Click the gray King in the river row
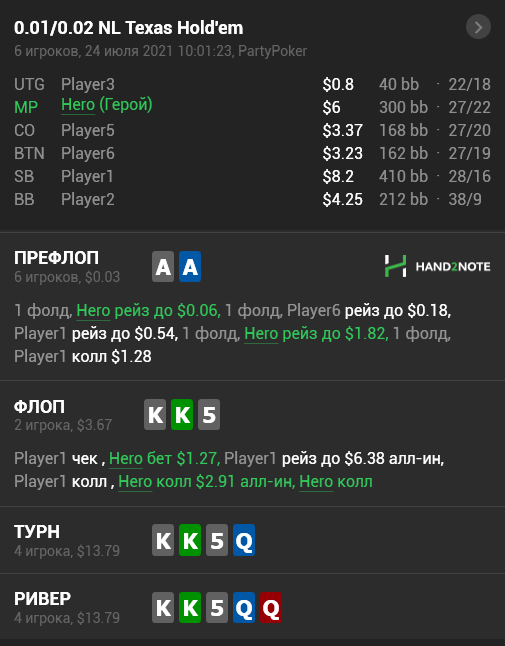The height and width of the screenshot is (646, 505). click(163, 608)
